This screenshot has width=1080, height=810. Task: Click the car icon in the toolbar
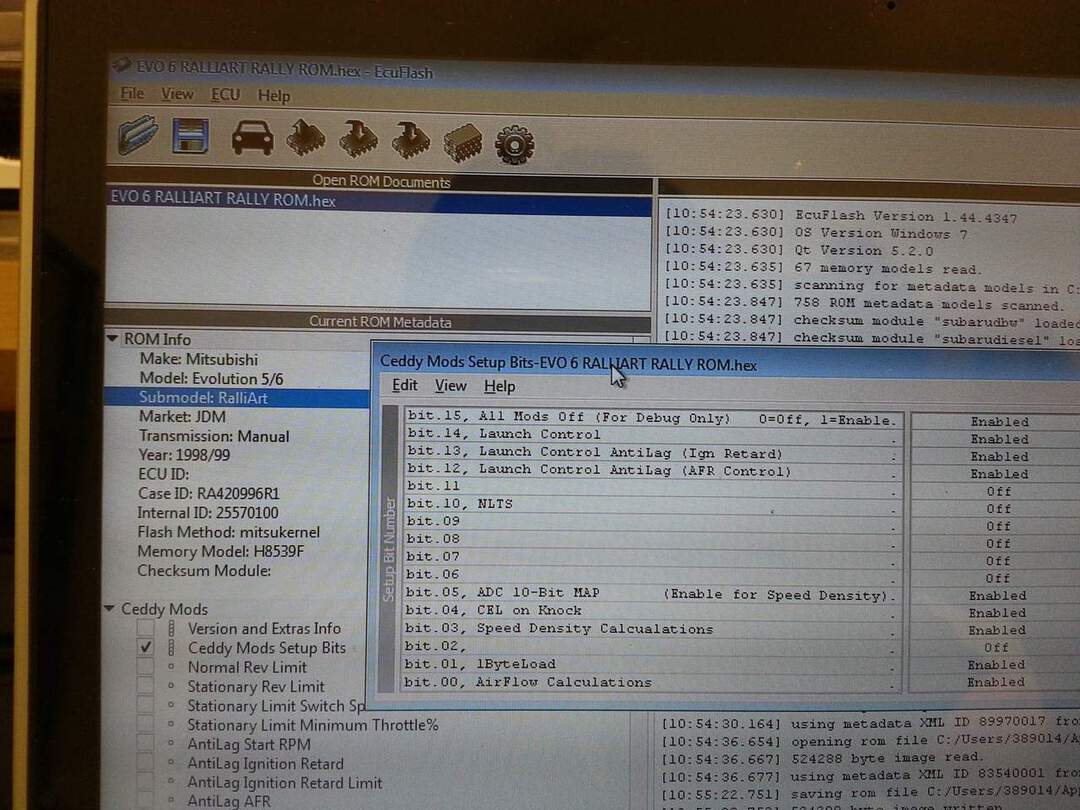pyautogui.click(x=252, y=137)
